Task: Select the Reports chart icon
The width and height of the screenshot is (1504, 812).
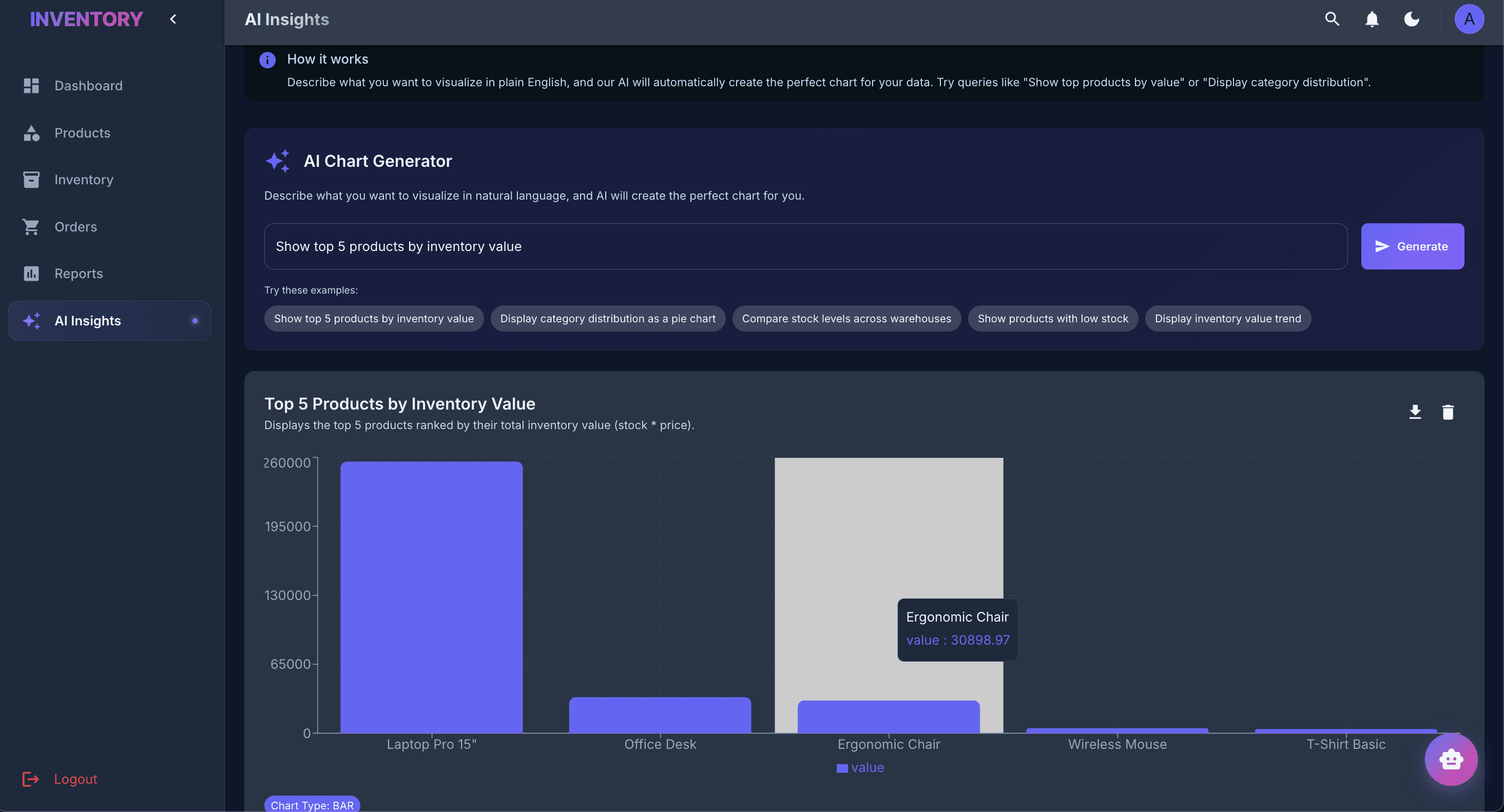Action: pyautogui.click(x=31, y=273)
